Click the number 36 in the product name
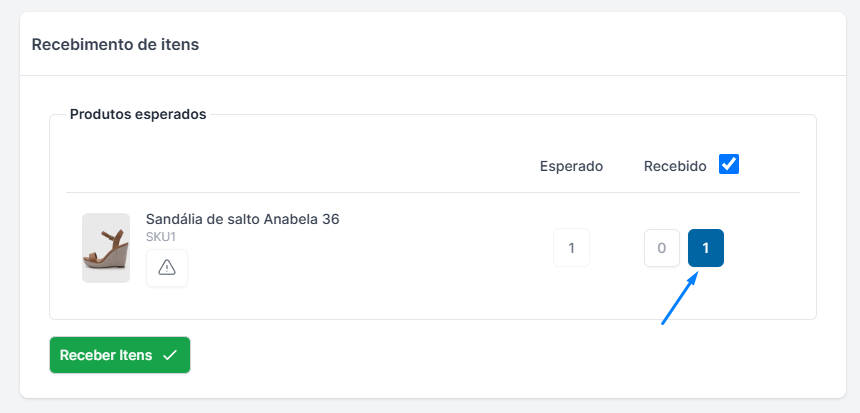Image resolution: width=860 pixels, height=413 pixels. 331,219
